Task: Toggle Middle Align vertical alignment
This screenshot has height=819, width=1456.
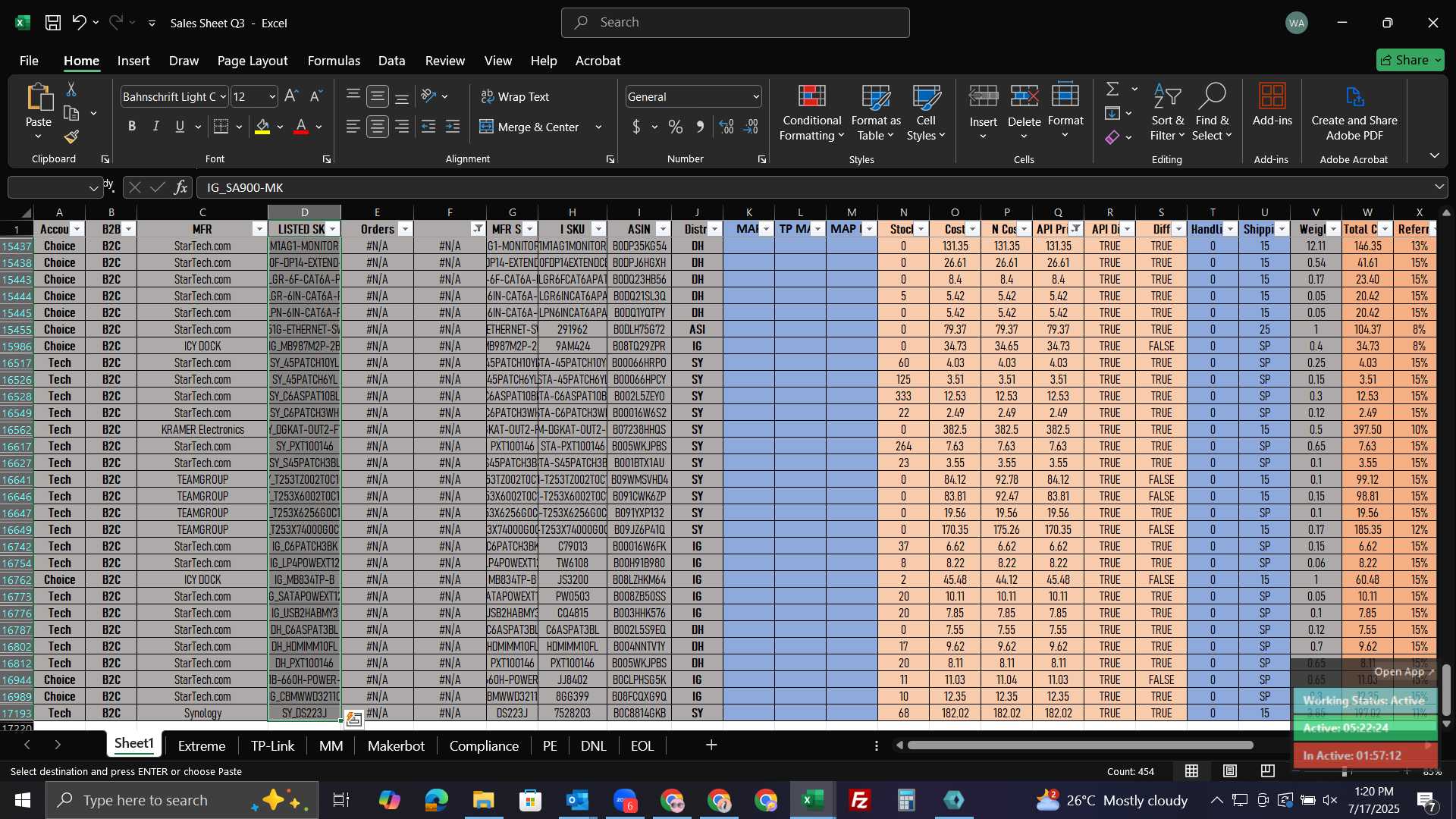Action: click(378, 96)
